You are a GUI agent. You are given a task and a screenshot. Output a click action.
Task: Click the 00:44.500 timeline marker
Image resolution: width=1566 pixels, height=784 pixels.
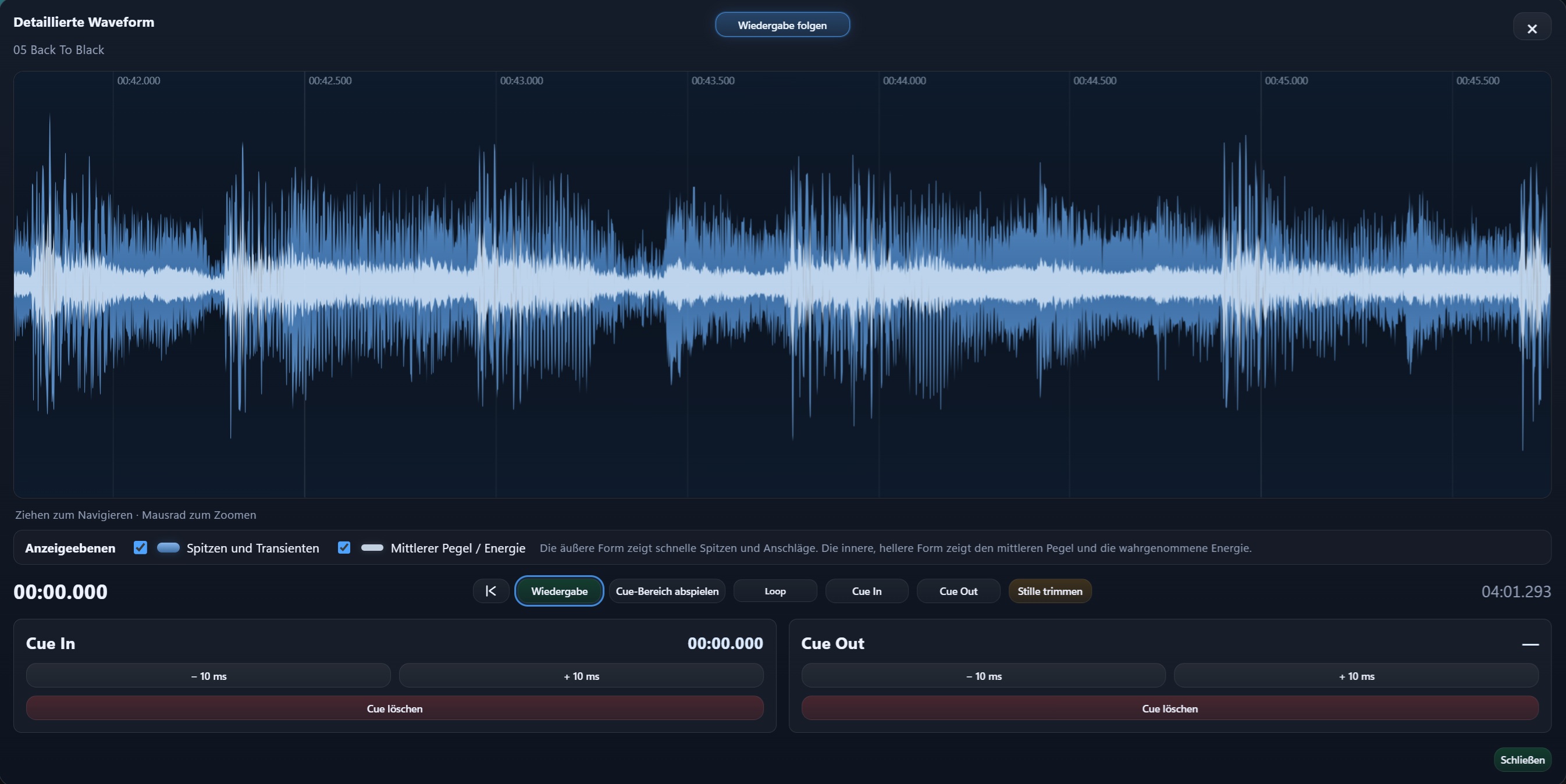1095,80
